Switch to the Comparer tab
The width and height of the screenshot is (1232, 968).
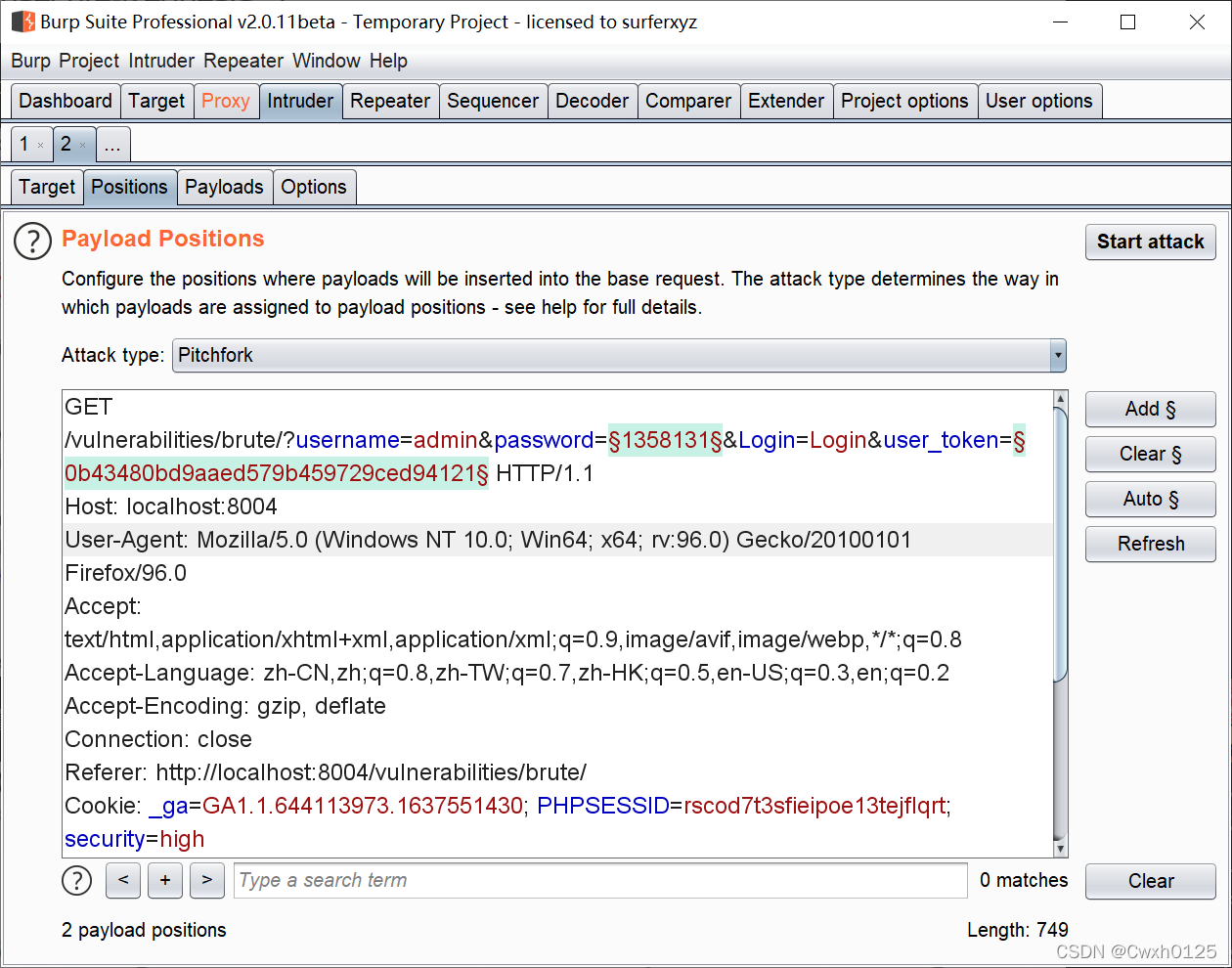coord(688,101)
